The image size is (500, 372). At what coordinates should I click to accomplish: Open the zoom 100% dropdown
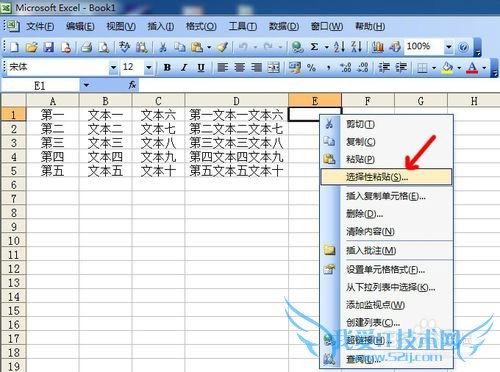449,47
